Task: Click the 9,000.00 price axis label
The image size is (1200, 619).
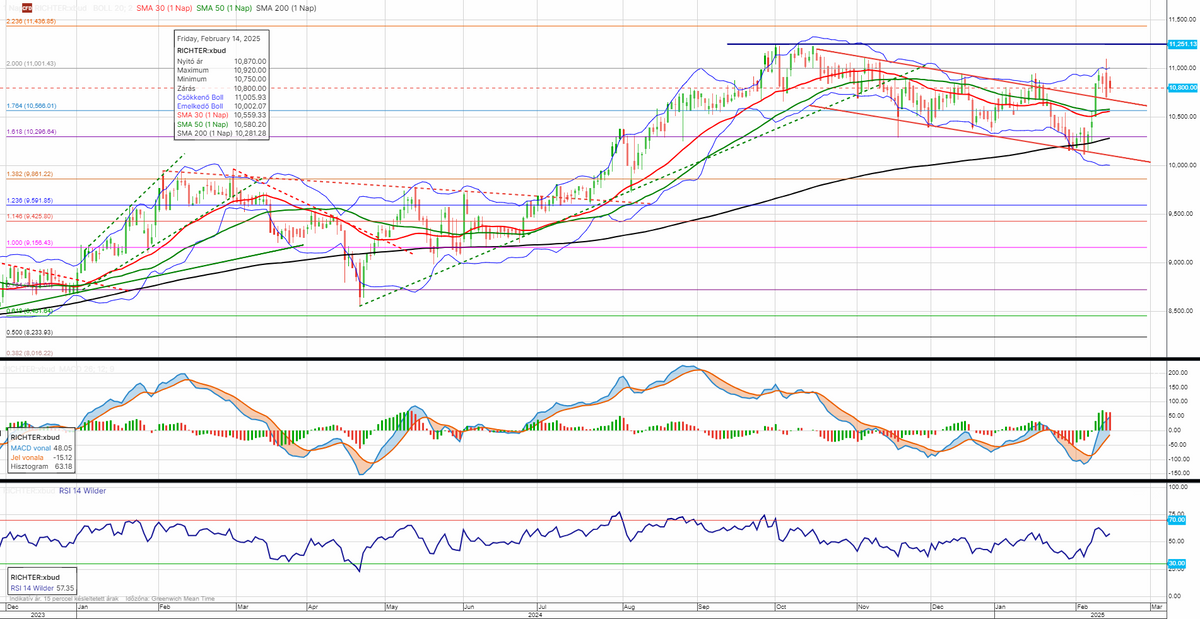Action: pyautogui.click(x=1183, y=262)
